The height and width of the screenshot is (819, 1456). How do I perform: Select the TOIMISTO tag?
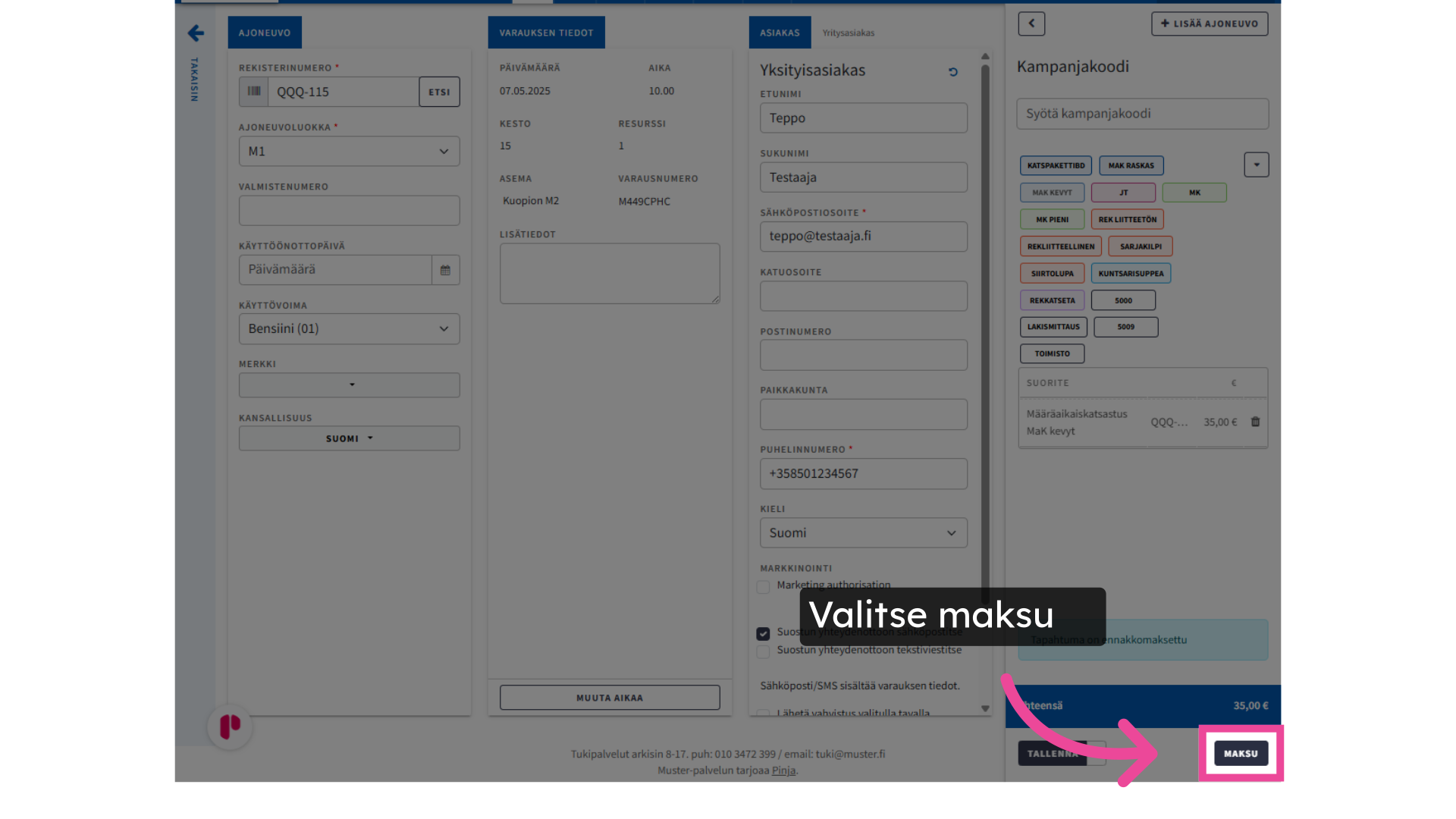[1052, 353]
